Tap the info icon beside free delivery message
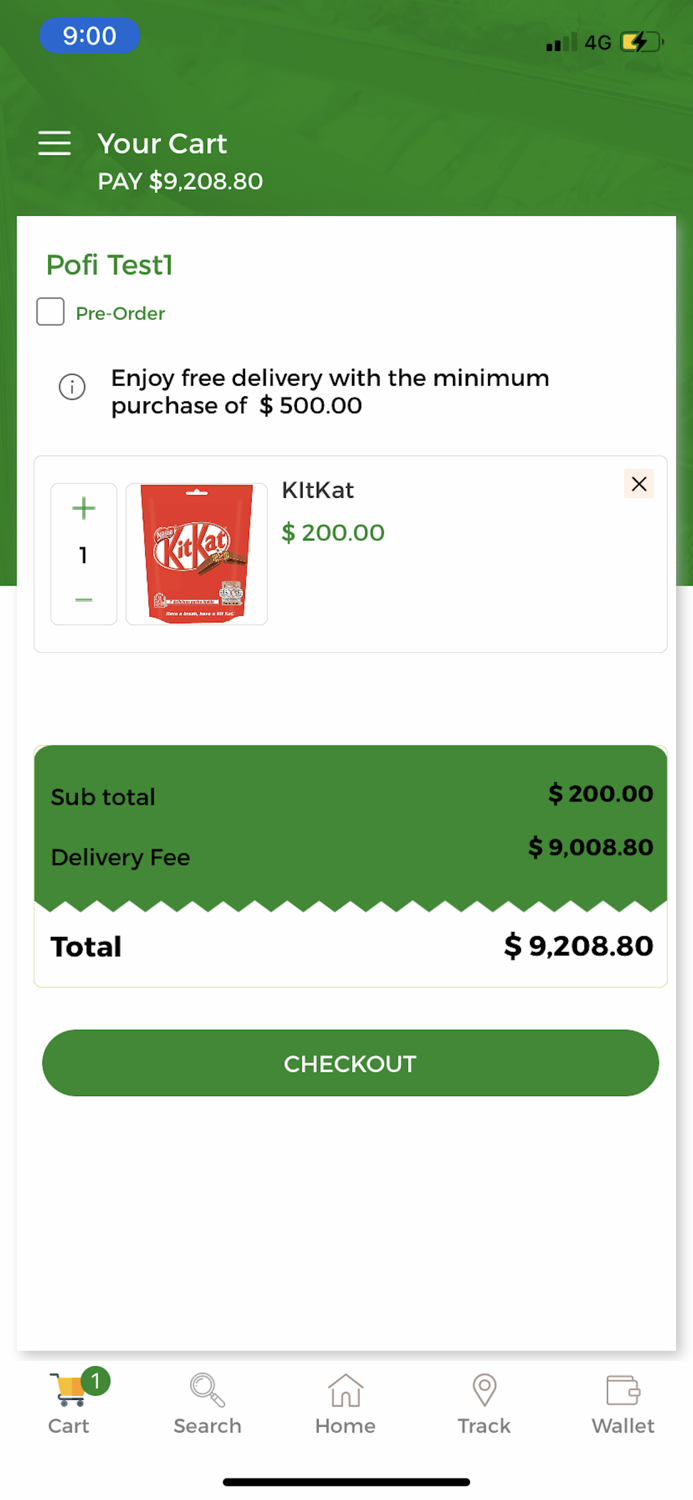This screenshot has height=1500, width=693. tap(71, 386)
